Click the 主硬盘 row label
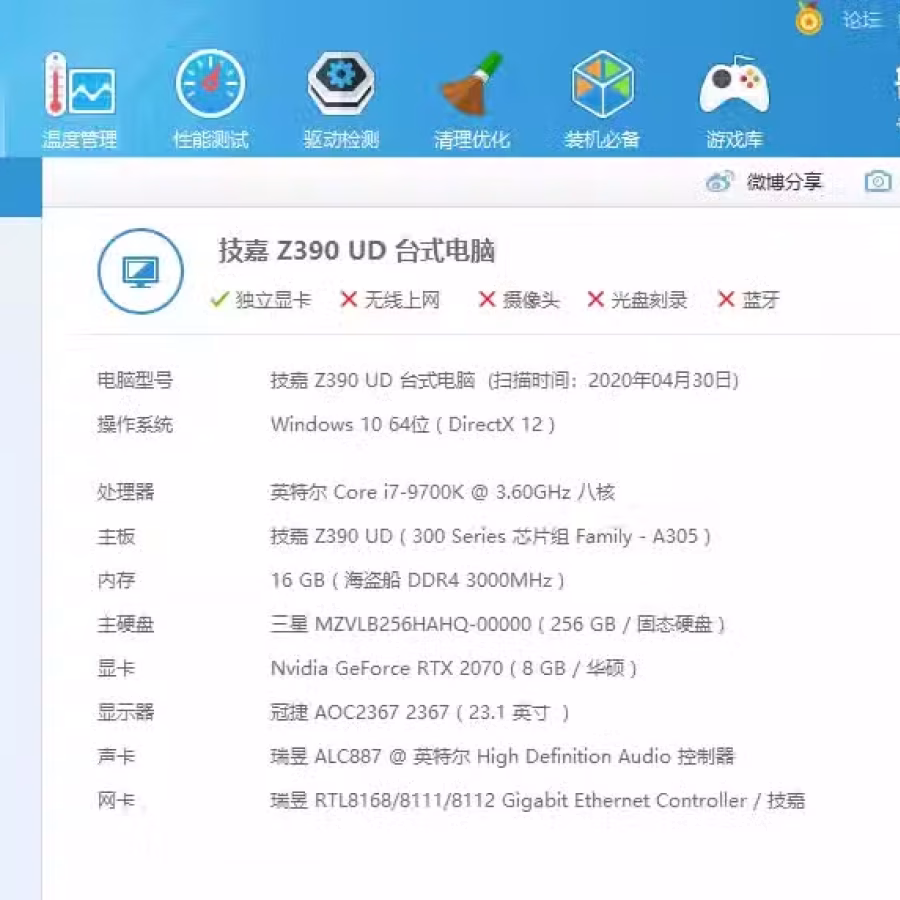 click(126, 624)
